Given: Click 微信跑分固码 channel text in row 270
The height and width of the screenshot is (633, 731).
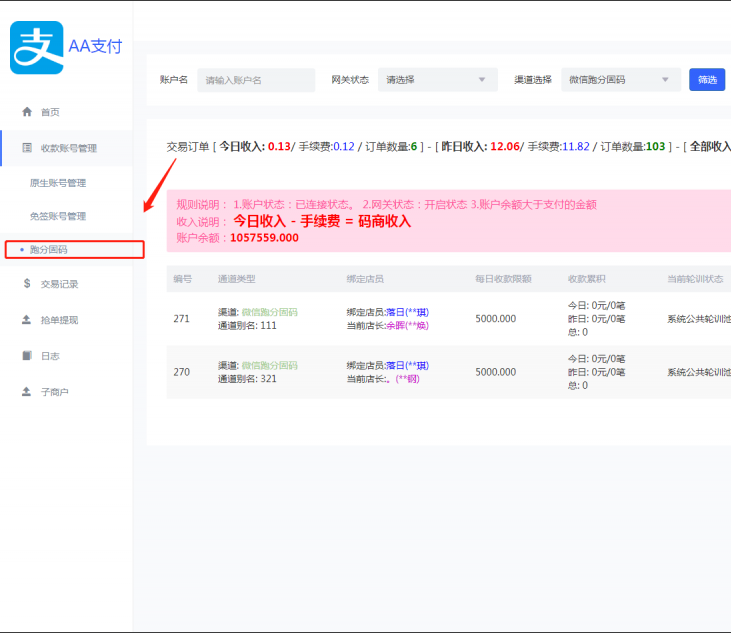Looking at the screenshot, I should tap(269, 366).
